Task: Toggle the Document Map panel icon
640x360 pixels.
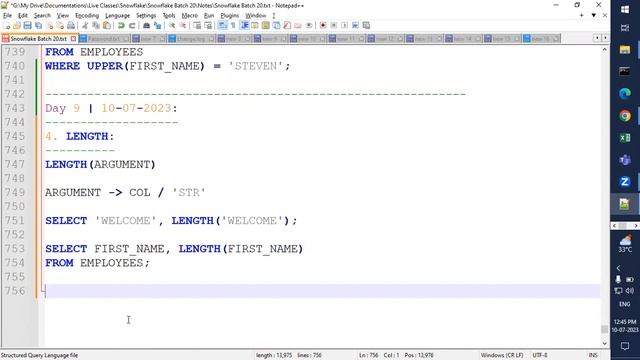Action: (265, 25)
